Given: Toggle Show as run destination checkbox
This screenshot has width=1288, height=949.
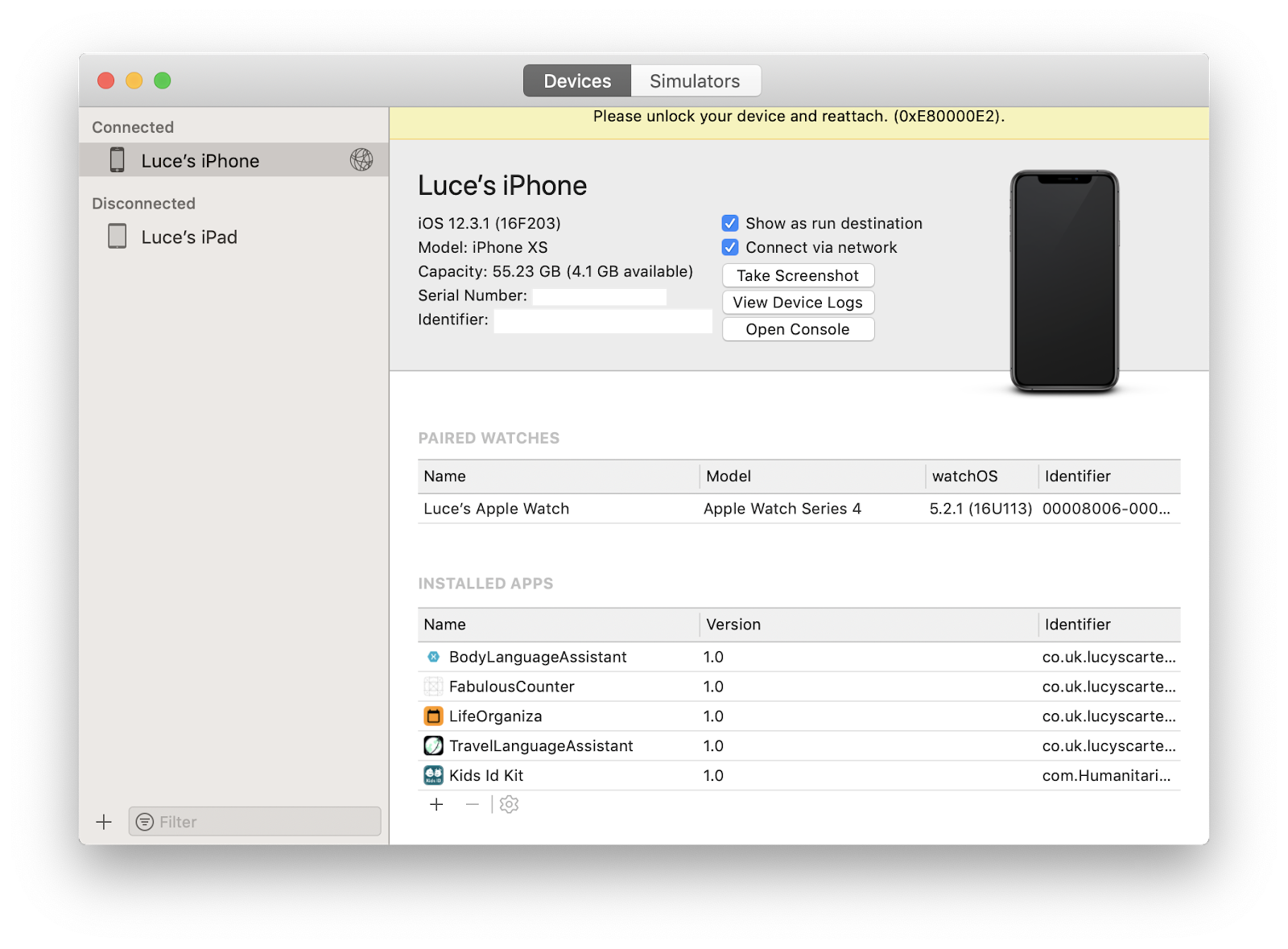Looking at the screenshot, I should (730, 223).
